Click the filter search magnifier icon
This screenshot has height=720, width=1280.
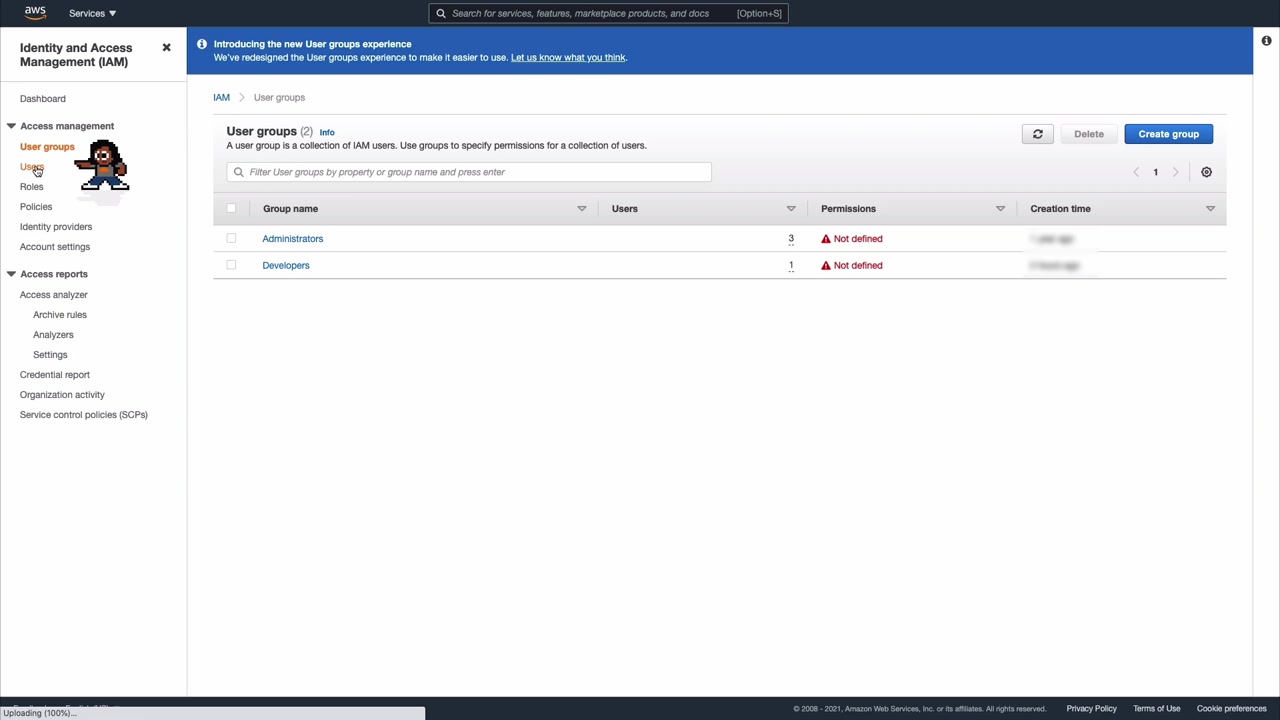pyautogui.click(x=238, y=172)
